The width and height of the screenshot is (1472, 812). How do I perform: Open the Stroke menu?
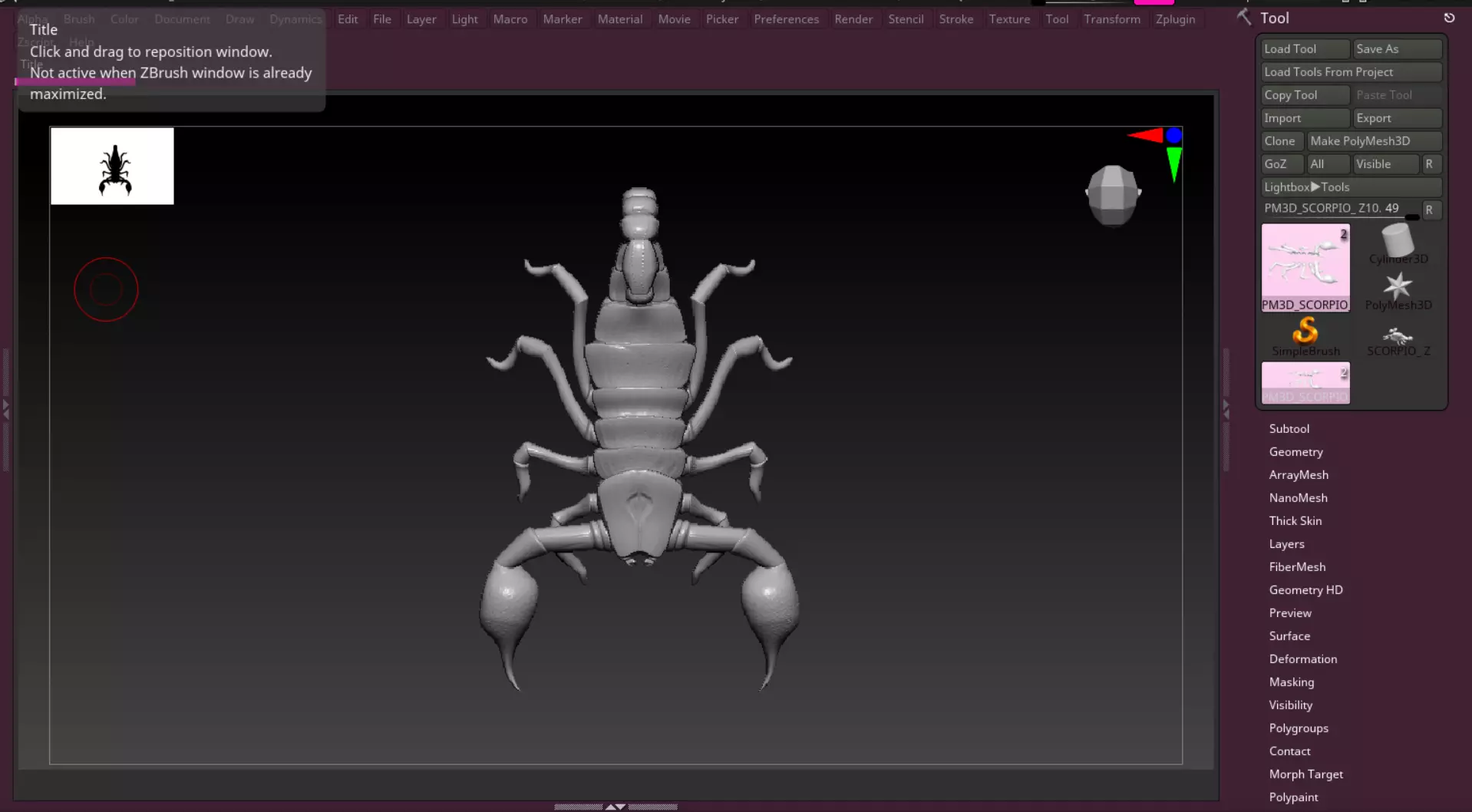[956, 19]
